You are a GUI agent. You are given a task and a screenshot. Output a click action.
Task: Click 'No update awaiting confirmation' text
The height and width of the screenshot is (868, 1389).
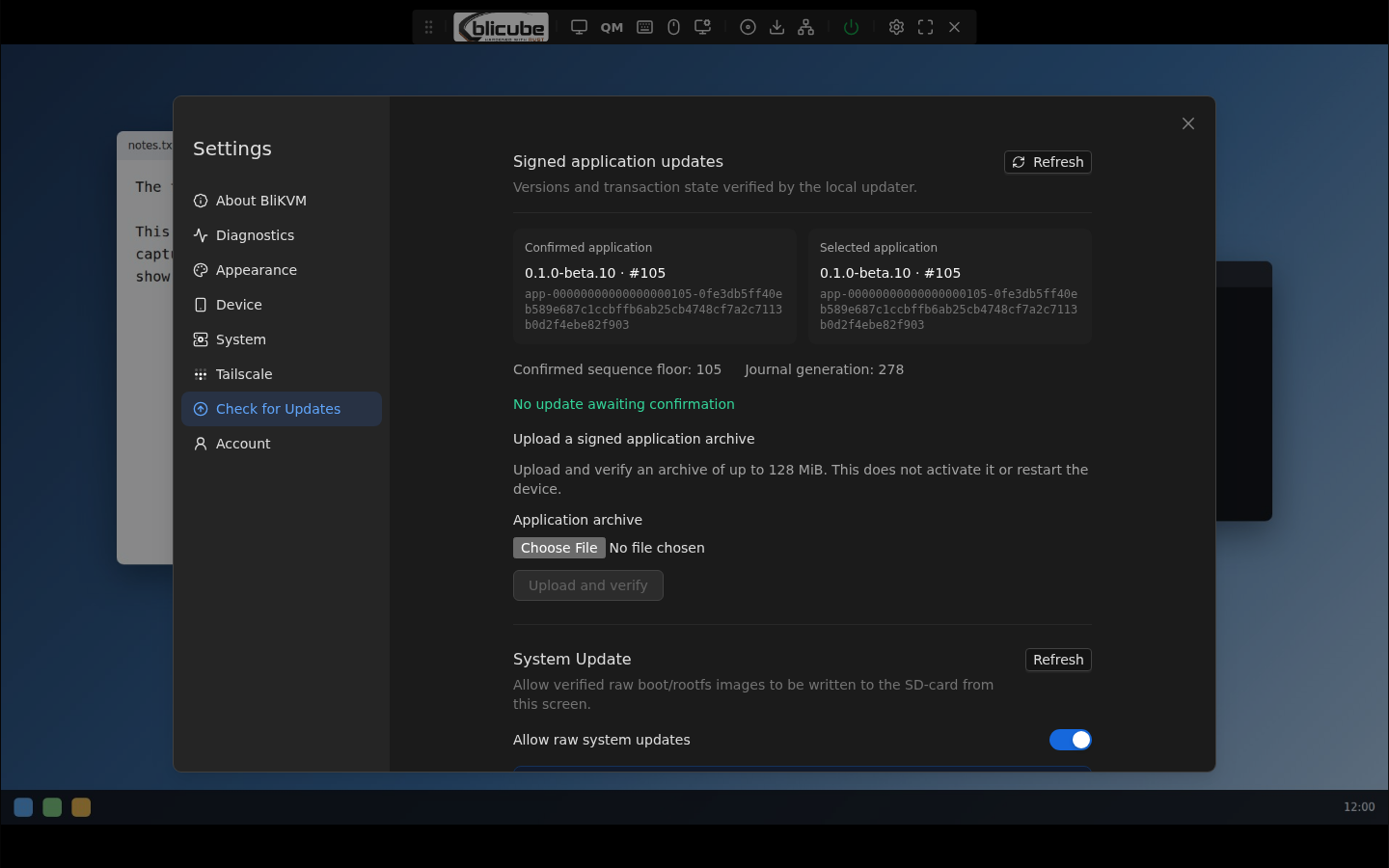(x=624, y=404)
